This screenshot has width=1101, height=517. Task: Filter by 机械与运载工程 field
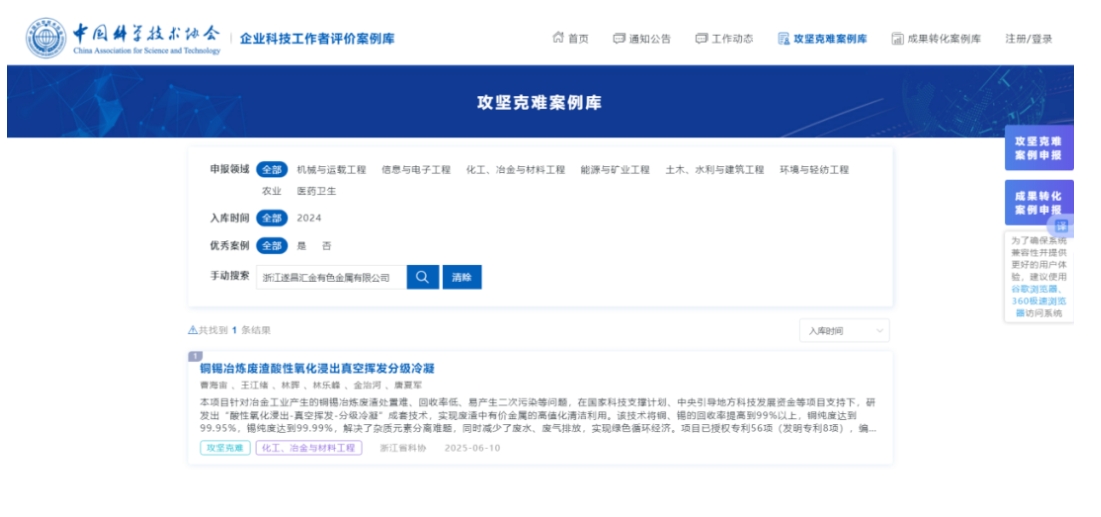[x=331, y=170]
